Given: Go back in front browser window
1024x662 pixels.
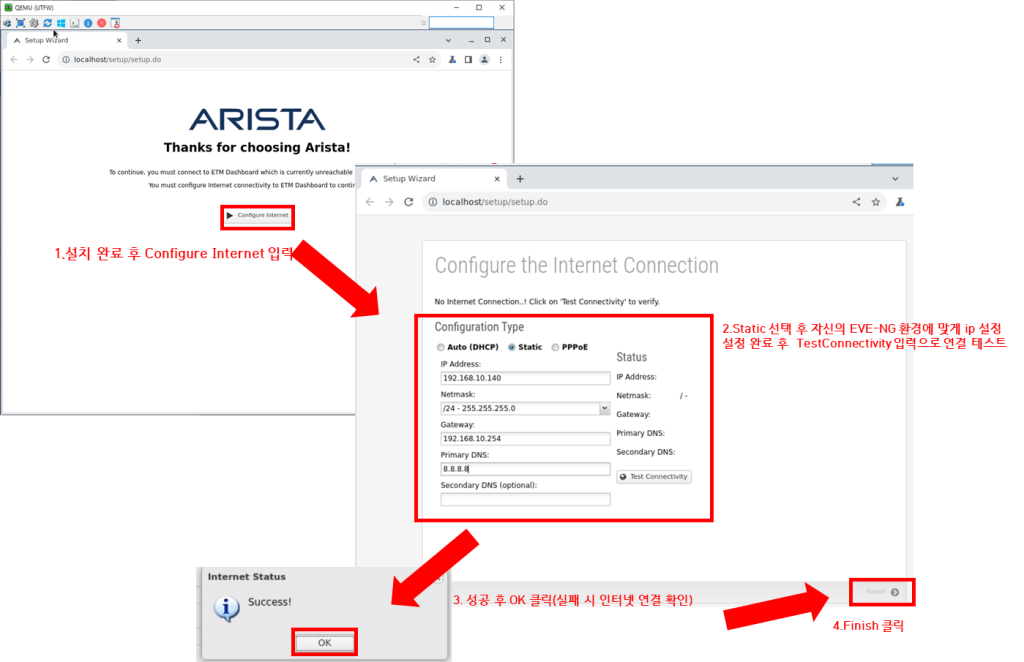Looking at the screenshot, I should point(370,202).
